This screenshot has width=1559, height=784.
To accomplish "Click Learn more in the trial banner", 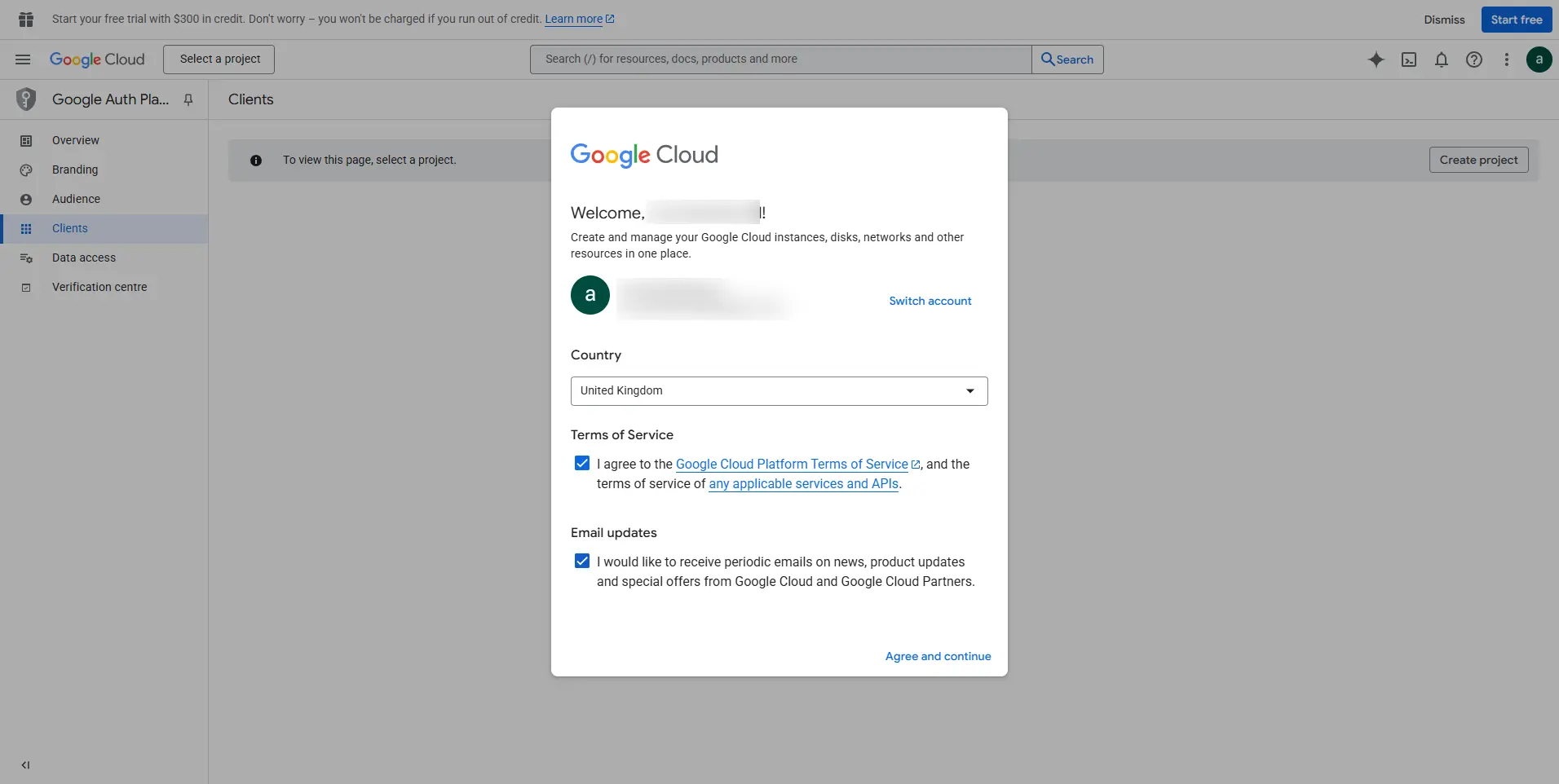I will click(x=573, y=19).
